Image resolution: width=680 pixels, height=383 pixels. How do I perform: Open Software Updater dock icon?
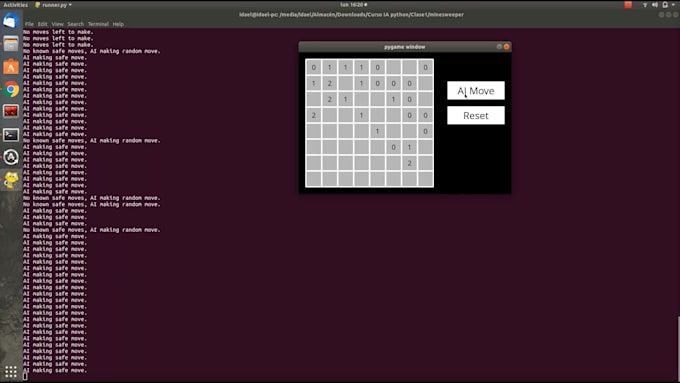(x=11, y=157)
